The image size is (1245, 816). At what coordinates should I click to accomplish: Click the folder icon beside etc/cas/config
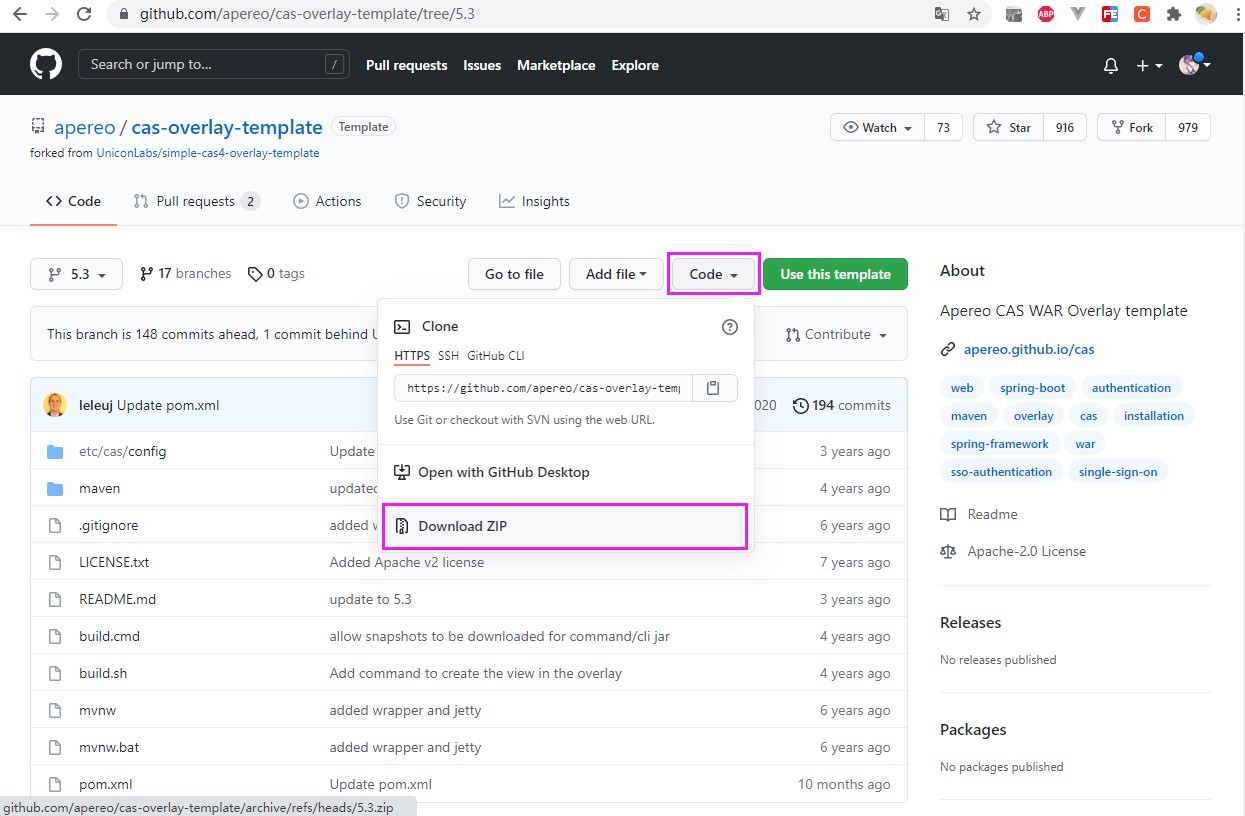(x=55, y=451)
